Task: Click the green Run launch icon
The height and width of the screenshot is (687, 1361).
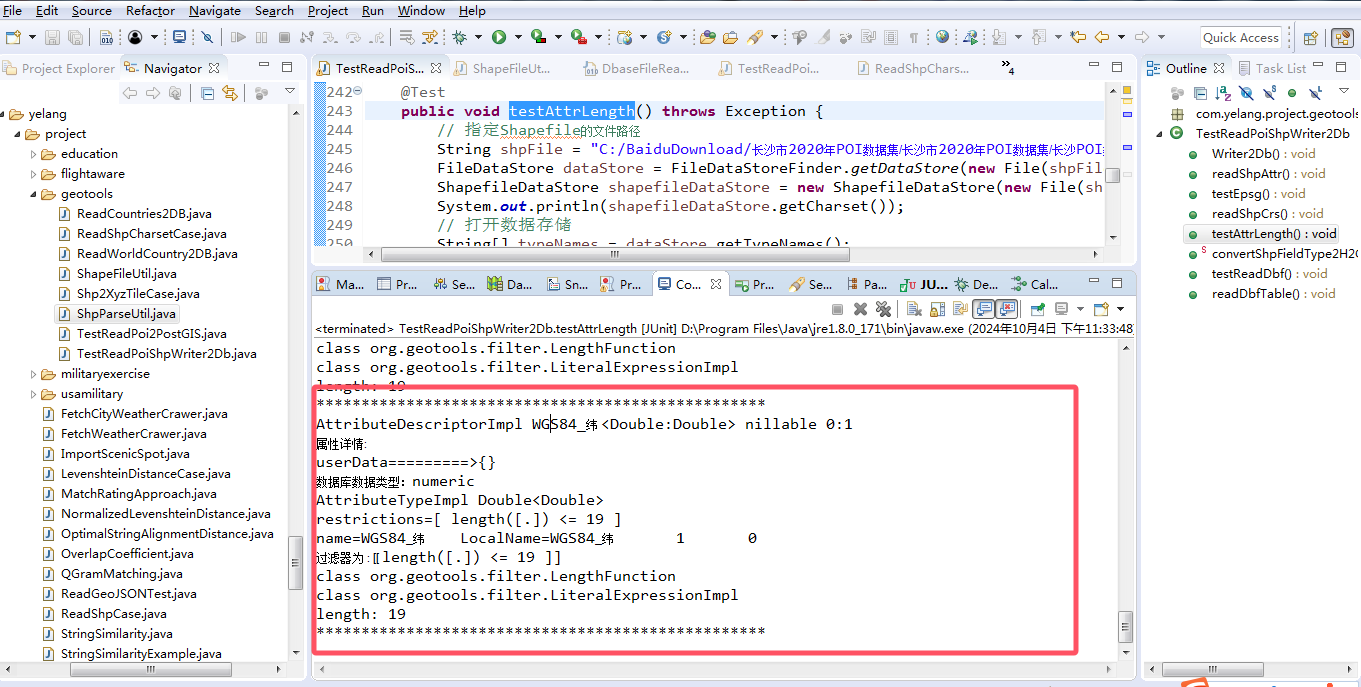Action: click(499, 37)
